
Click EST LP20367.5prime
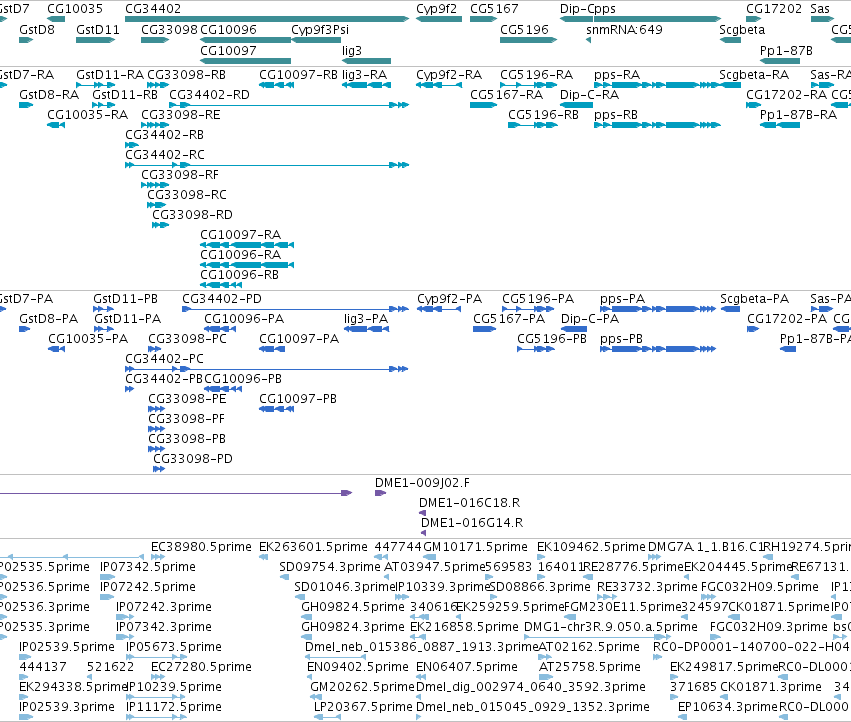coord(327,717)
